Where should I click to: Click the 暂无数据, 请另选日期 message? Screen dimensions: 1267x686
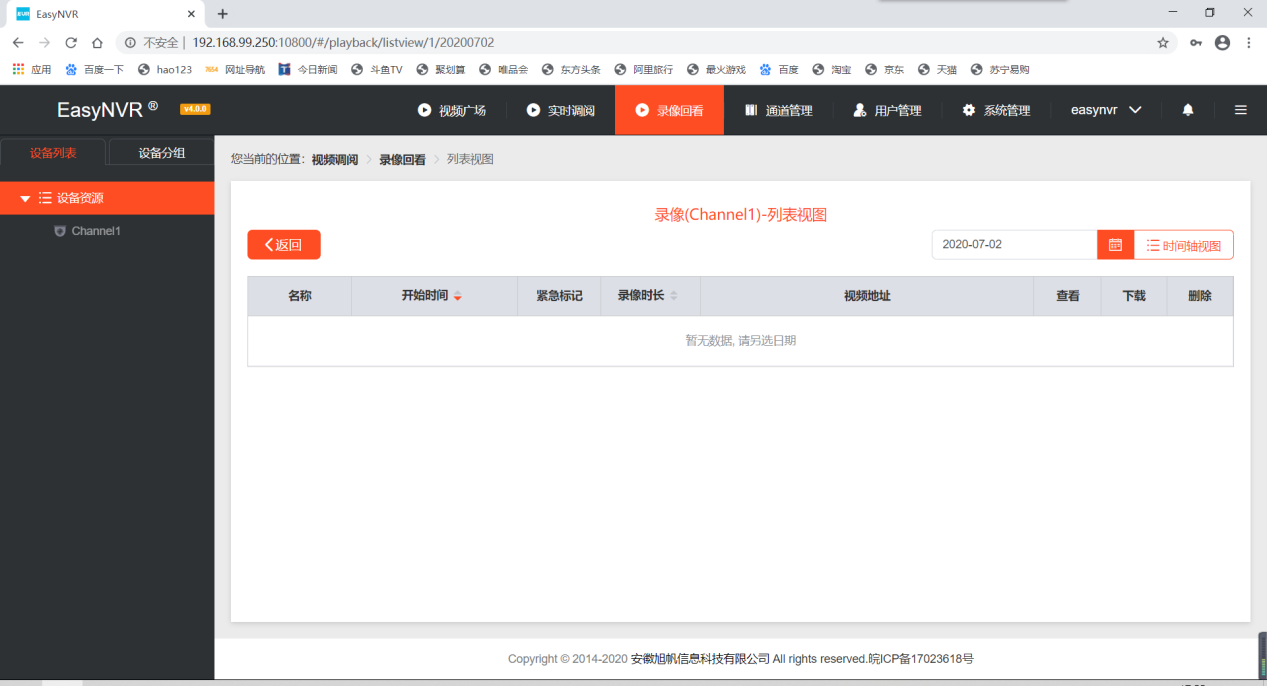point(740,341)
